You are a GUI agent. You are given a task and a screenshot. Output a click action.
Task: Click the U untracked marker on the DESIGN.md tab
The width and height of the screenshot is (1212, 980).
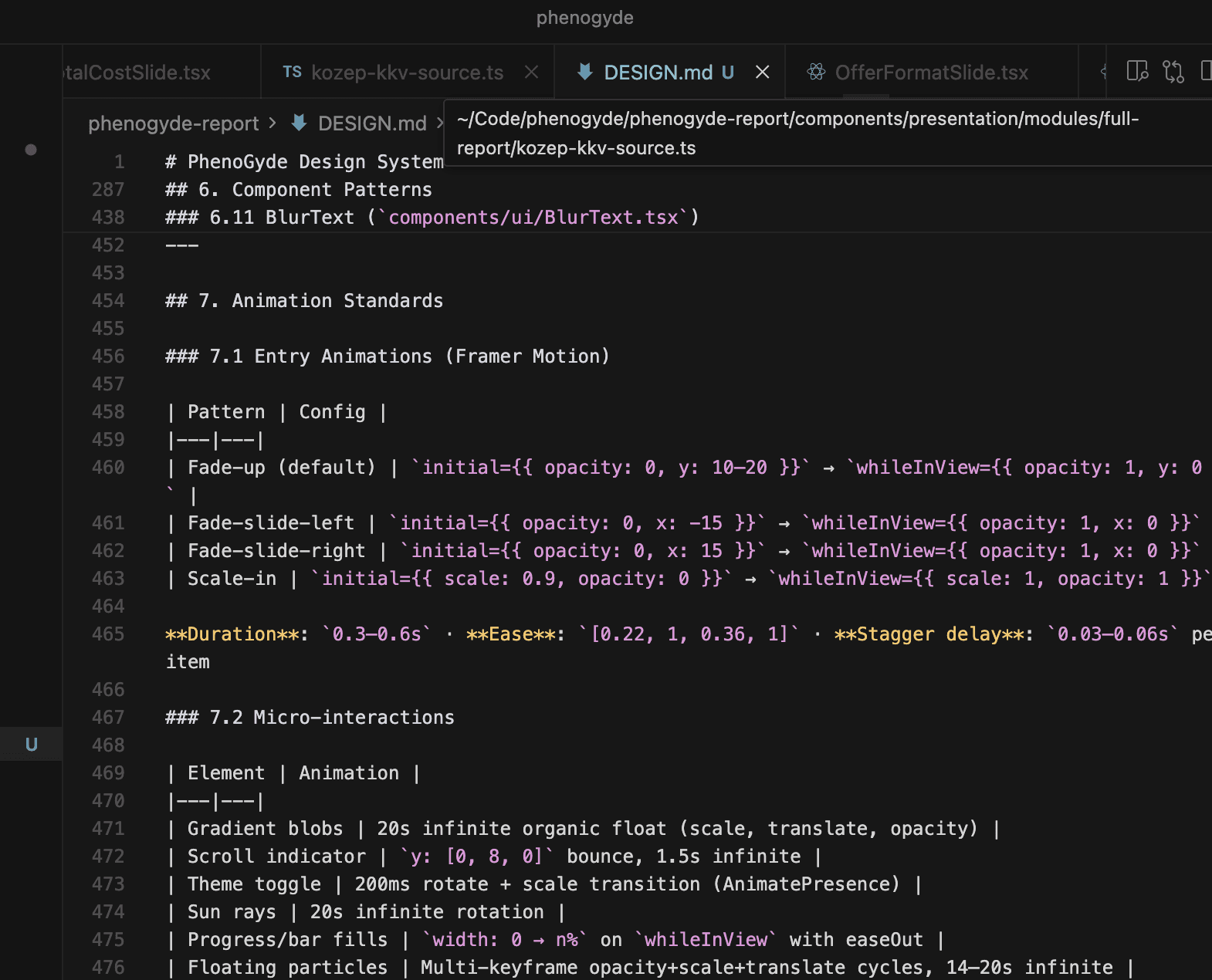coord(728,72)
